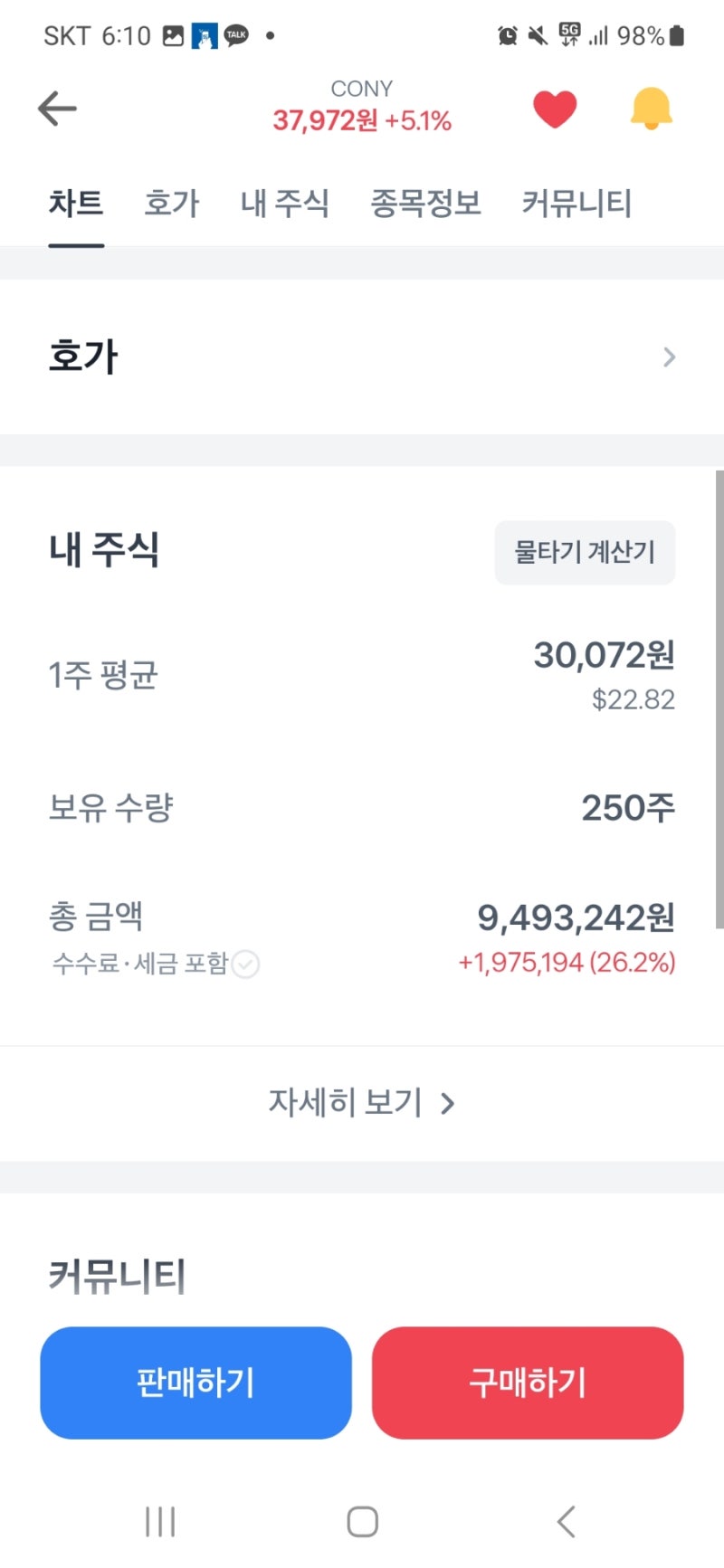
Task: Tap the KakaoTalk notification icon in status bar
Action: (235, 34)
